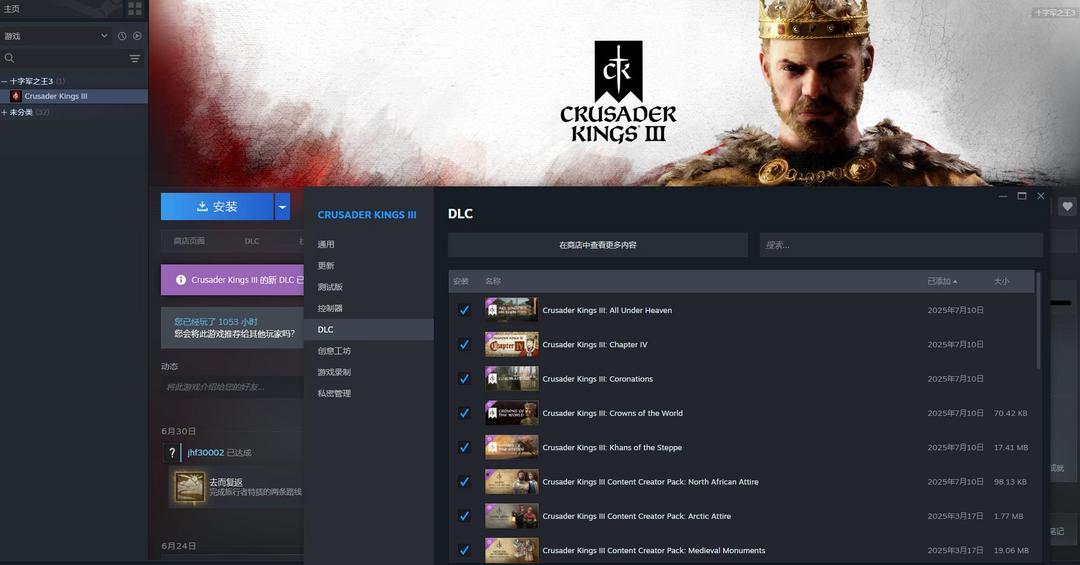Screen dimensions: 1080x565
Task: Select DLC section in properties sidebar
Action: click(368, 329)
